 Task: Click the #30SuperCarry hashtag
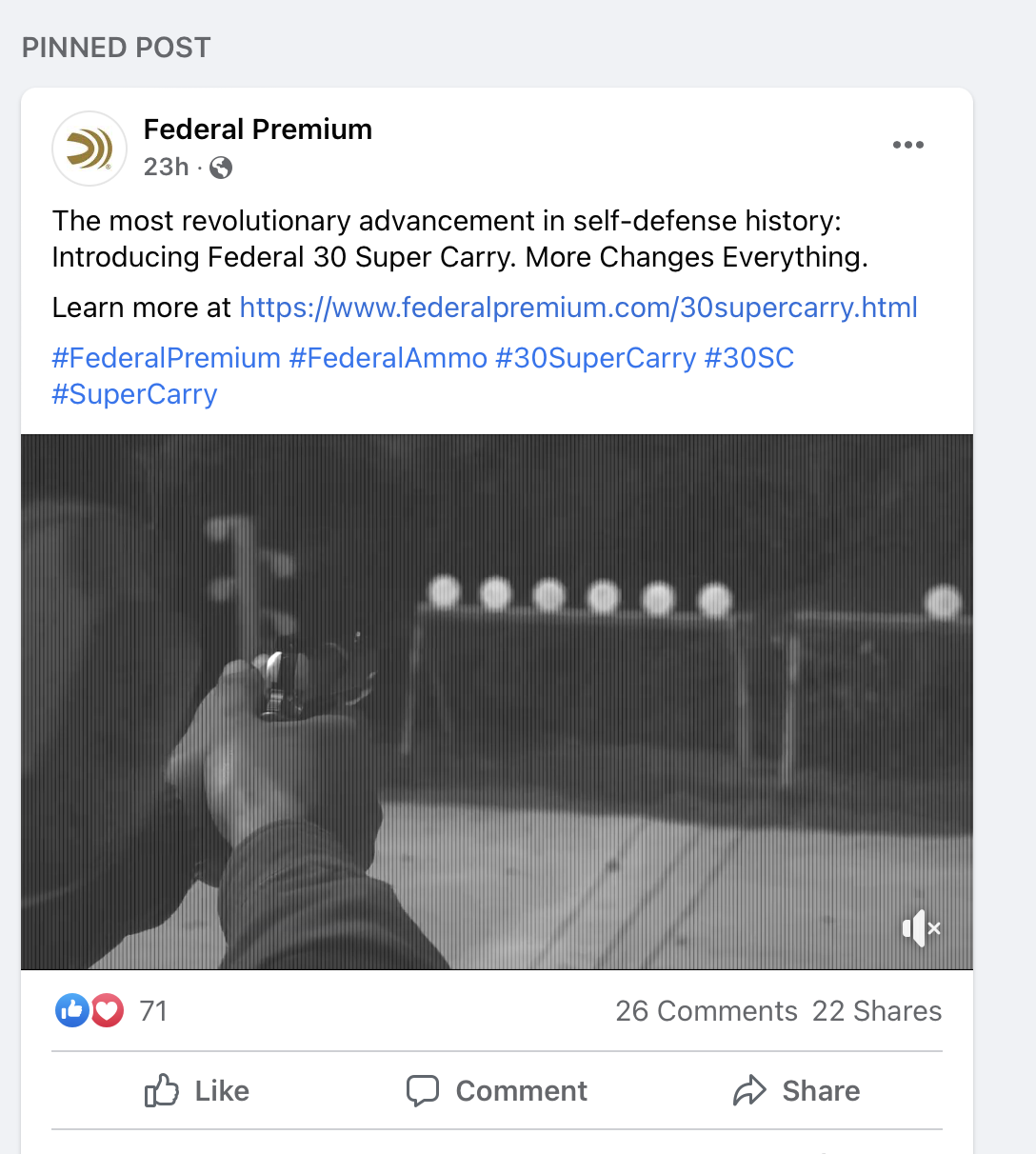[x=595, y=358]
